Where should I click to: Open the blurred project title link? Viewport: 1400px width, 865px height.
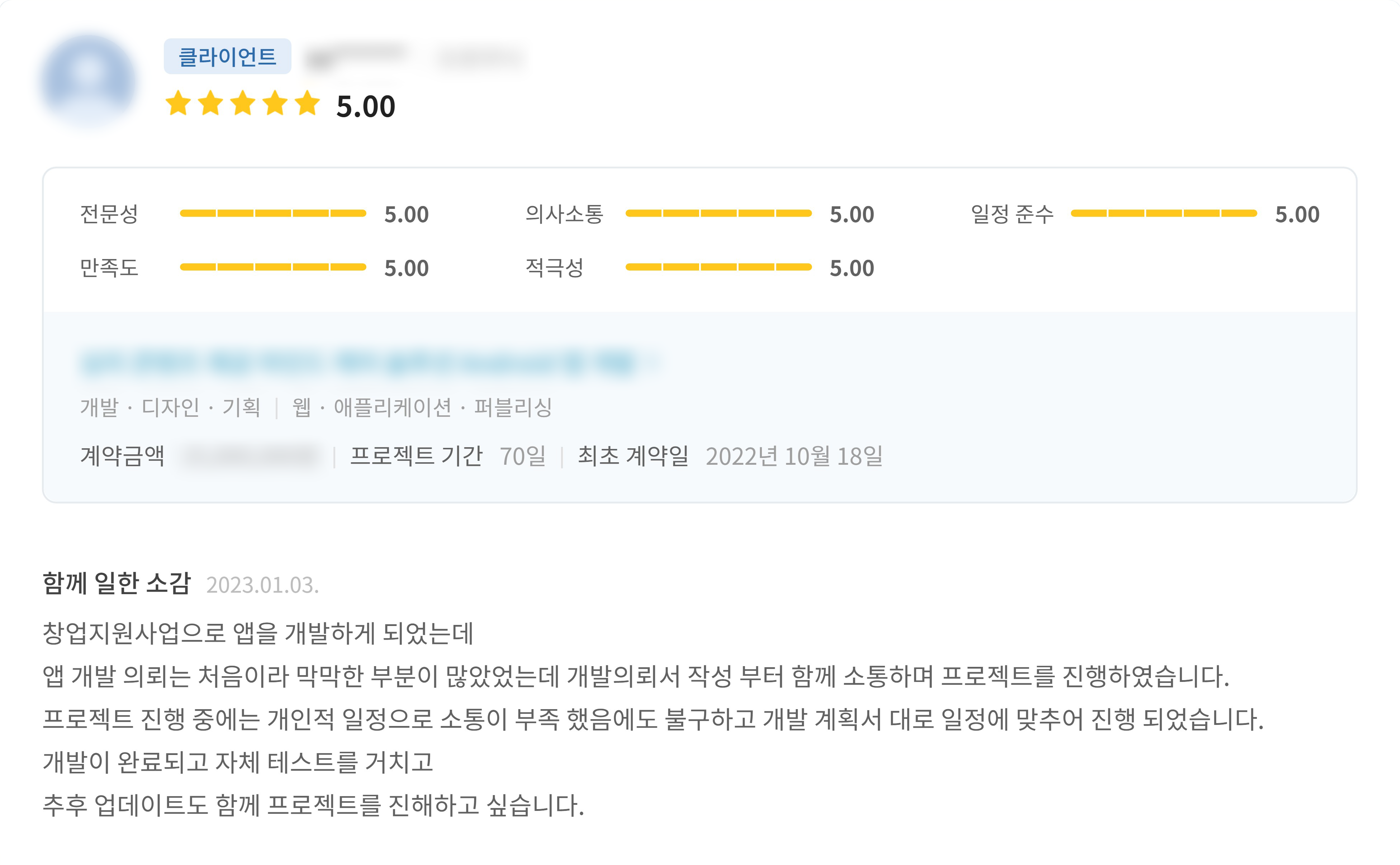pos(366,363)
